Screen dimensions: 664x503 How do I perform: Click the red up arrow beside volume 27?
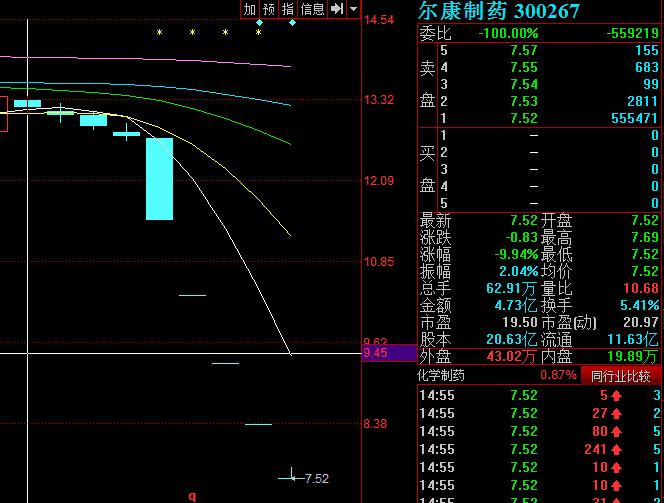click(617, 413)
